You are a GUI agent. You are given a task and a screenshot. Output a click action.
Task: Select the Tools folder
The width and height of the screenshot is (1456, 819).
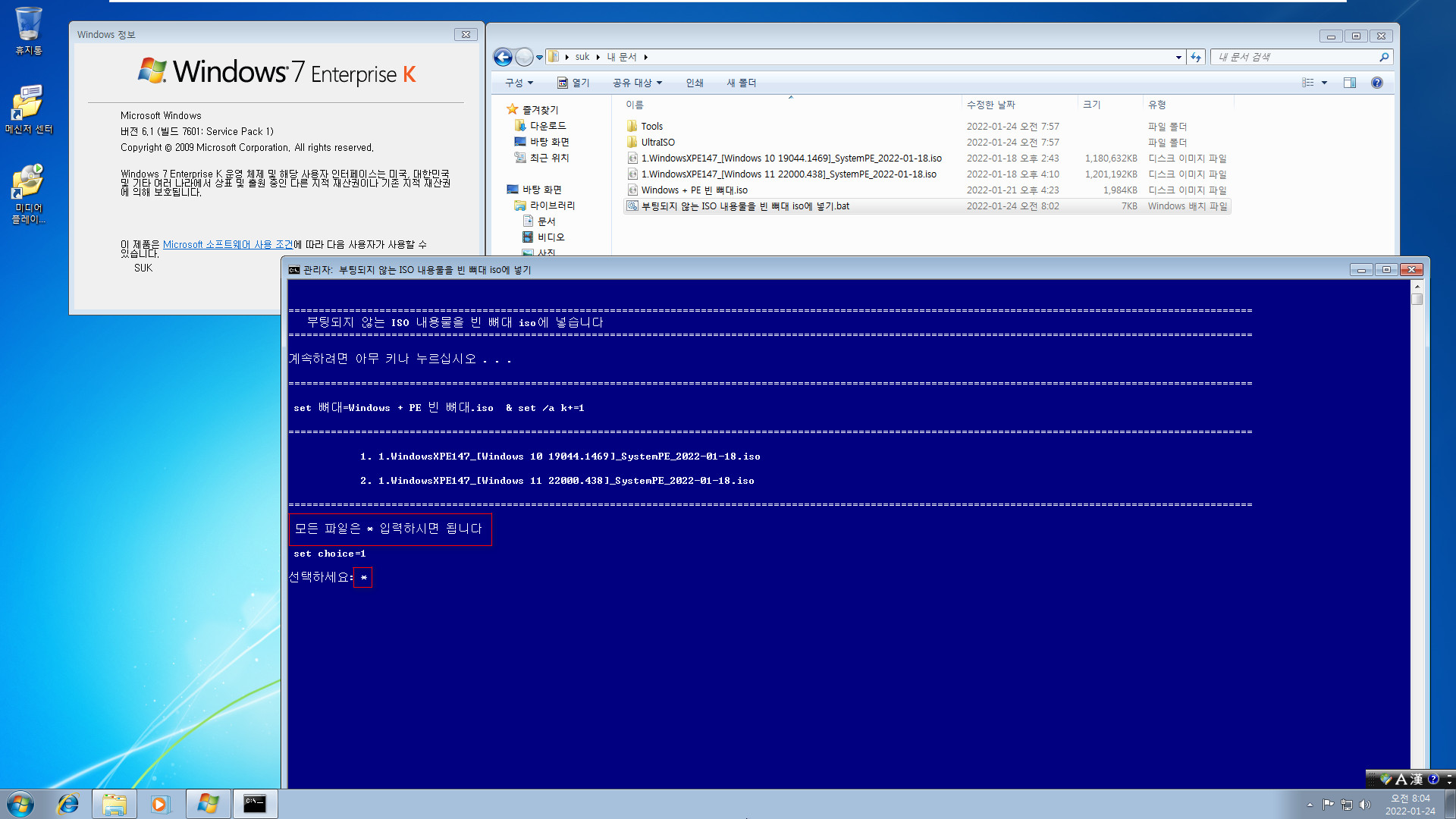click(x=651, y=127)
